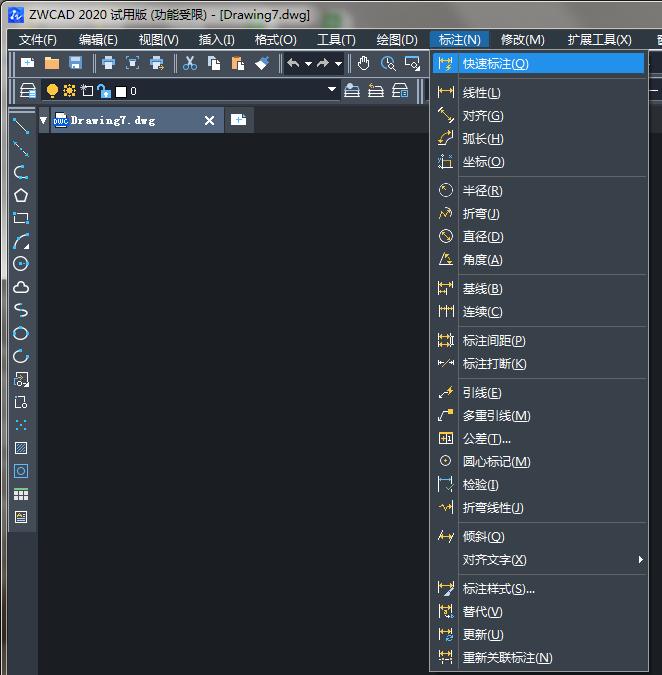Open the 修改(M) menu
Image resolution: width=662 pixels, height=675 pixels.
[522, 40]
